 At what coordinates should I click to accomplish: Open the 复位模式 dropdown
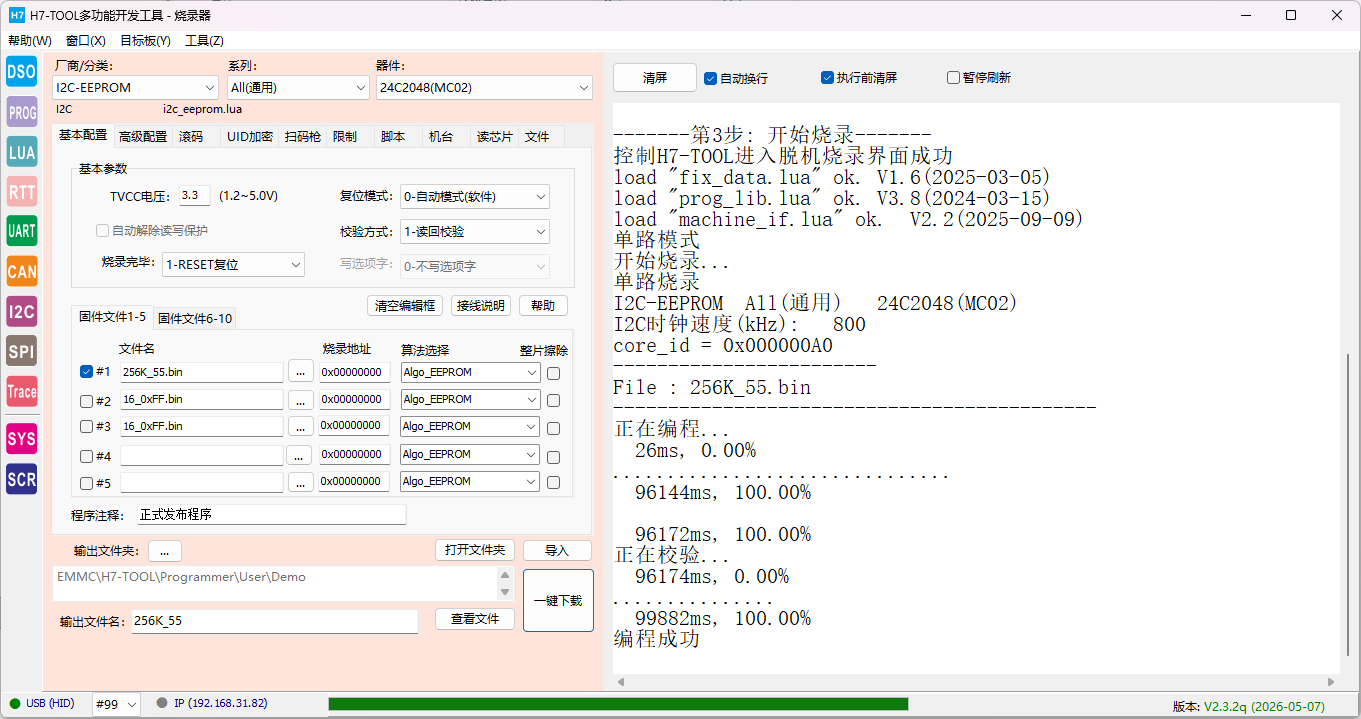474,196
